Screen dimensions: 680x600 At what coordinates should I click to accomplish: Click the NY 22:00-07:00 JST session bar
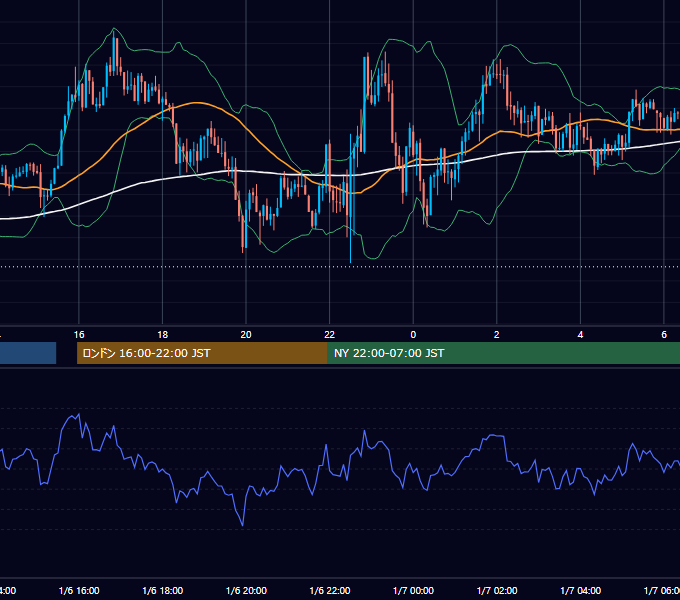click(x=503, y=353)
